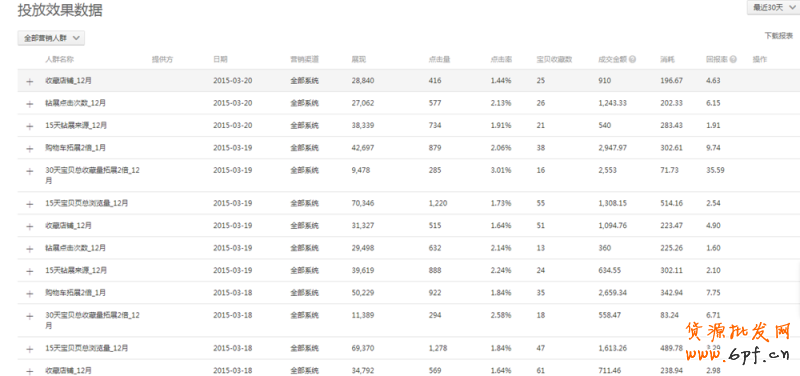Expand the 钻展点击次数_12月 row with 27,062 impressions
Image resolution: width=800 pixels, height=376 pixels.
(x=30, y=104)
